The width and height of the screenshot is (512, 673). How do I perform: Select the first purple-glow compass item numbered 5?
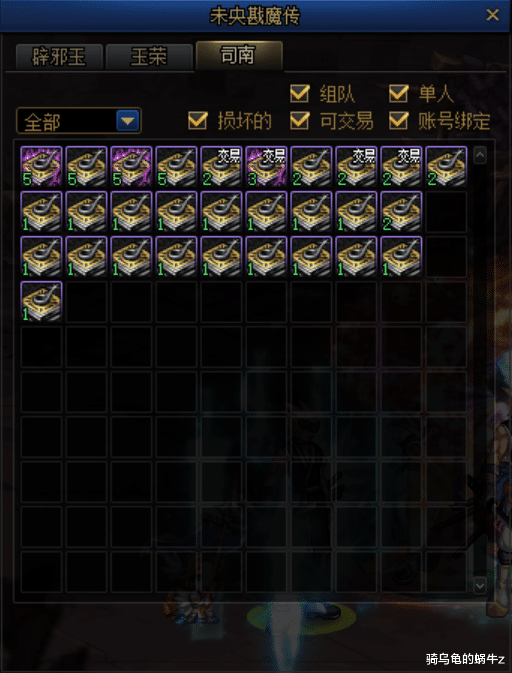(42, 167)
